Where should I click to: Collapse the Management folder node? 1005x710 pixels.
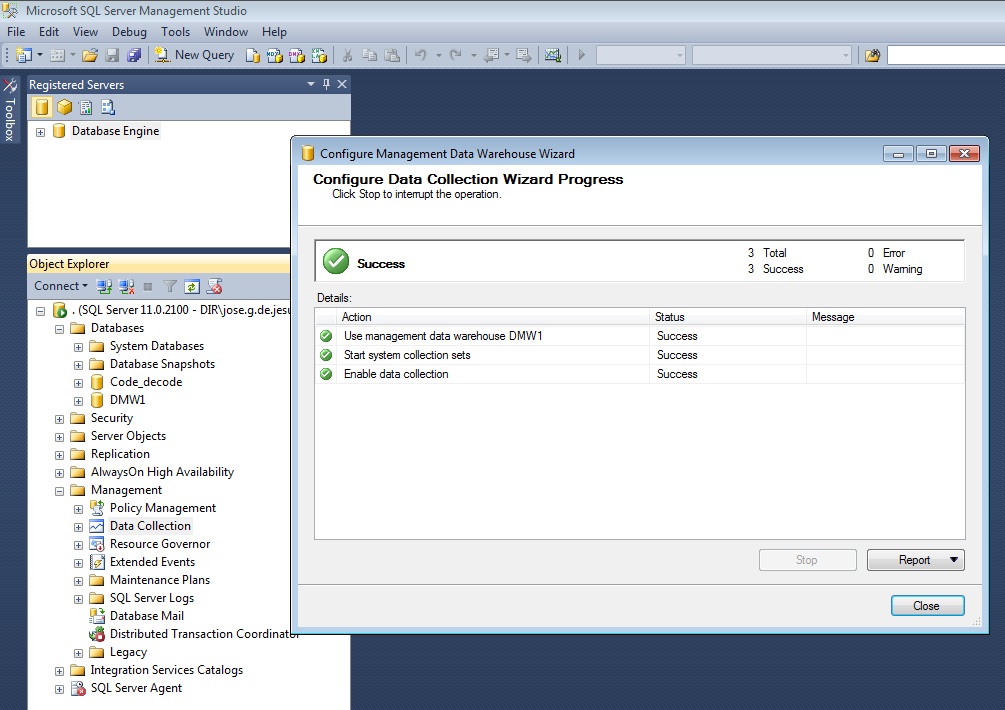[x=60, y=491]
